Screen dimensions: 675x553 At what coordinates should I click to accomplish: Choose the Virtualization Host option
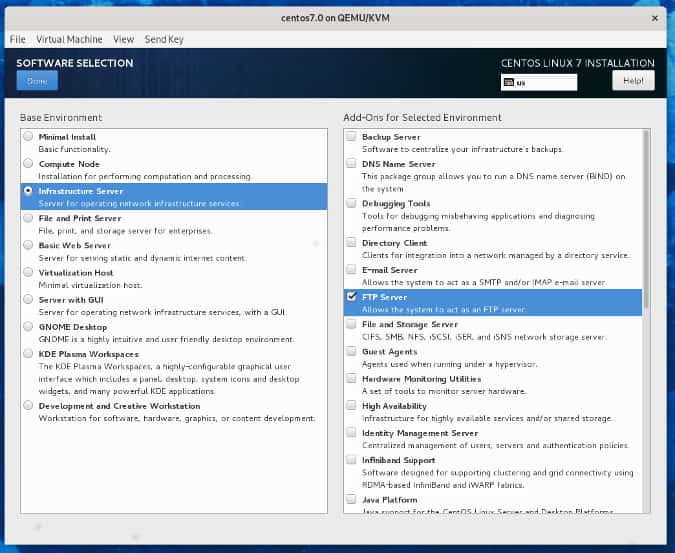coord(28,272)
